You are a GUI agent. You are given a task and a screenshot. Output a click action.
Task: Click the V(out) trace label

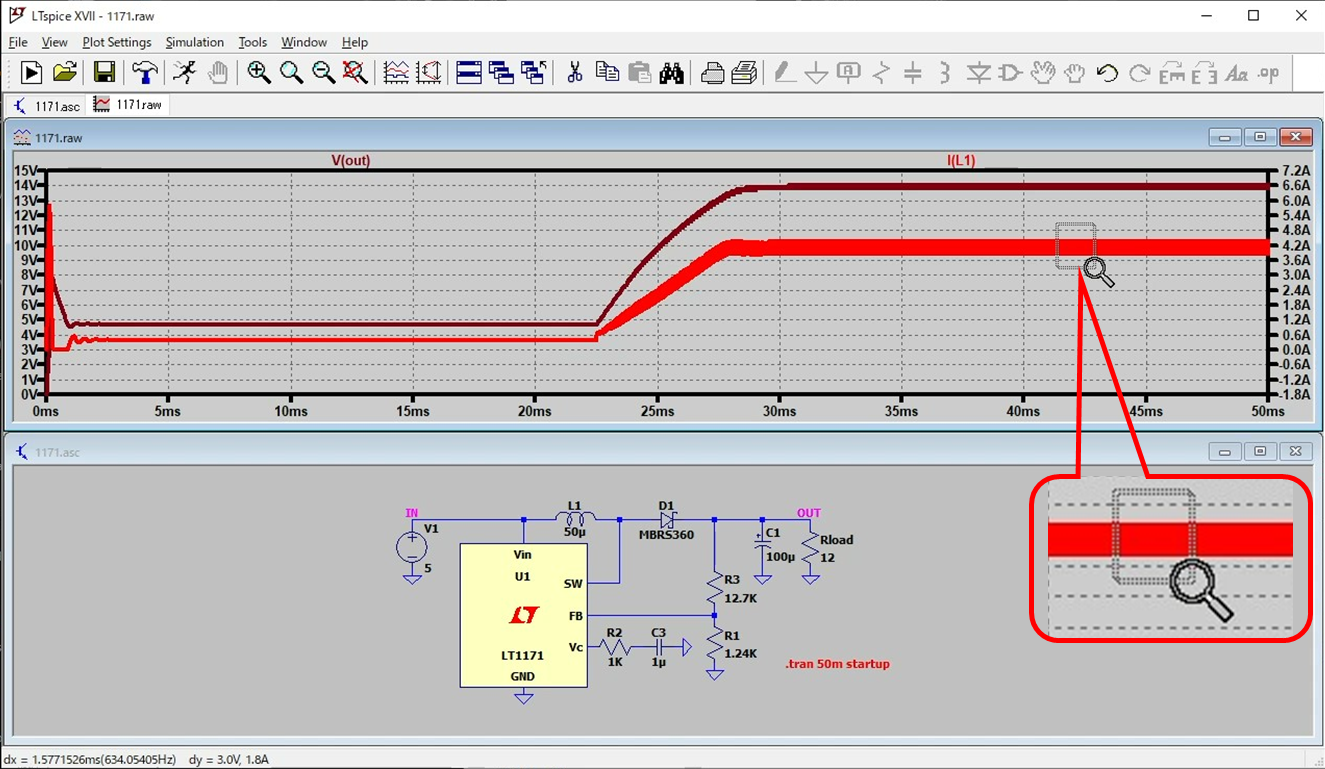[351, 160]
